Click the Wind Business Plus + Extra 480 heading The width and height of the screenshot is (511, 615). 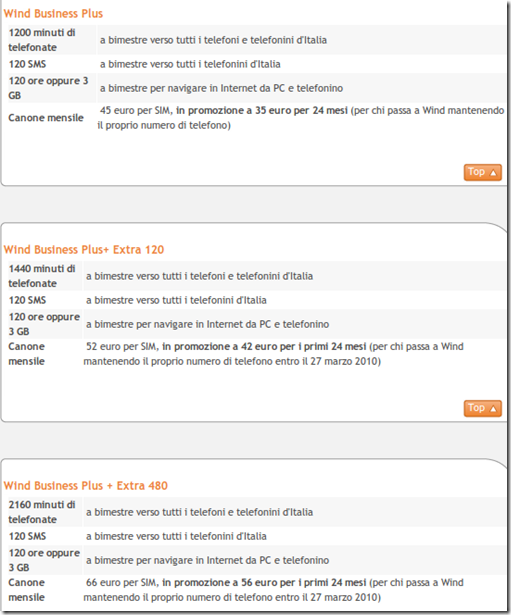coord(85,486)
